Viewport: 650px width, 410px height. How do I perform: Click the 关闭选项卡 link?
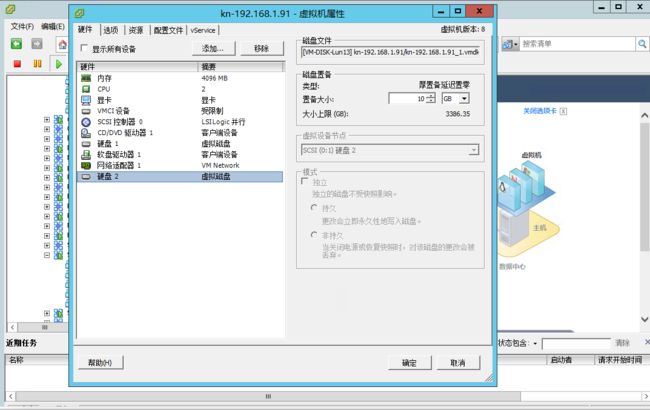click(x=540, y=111)
